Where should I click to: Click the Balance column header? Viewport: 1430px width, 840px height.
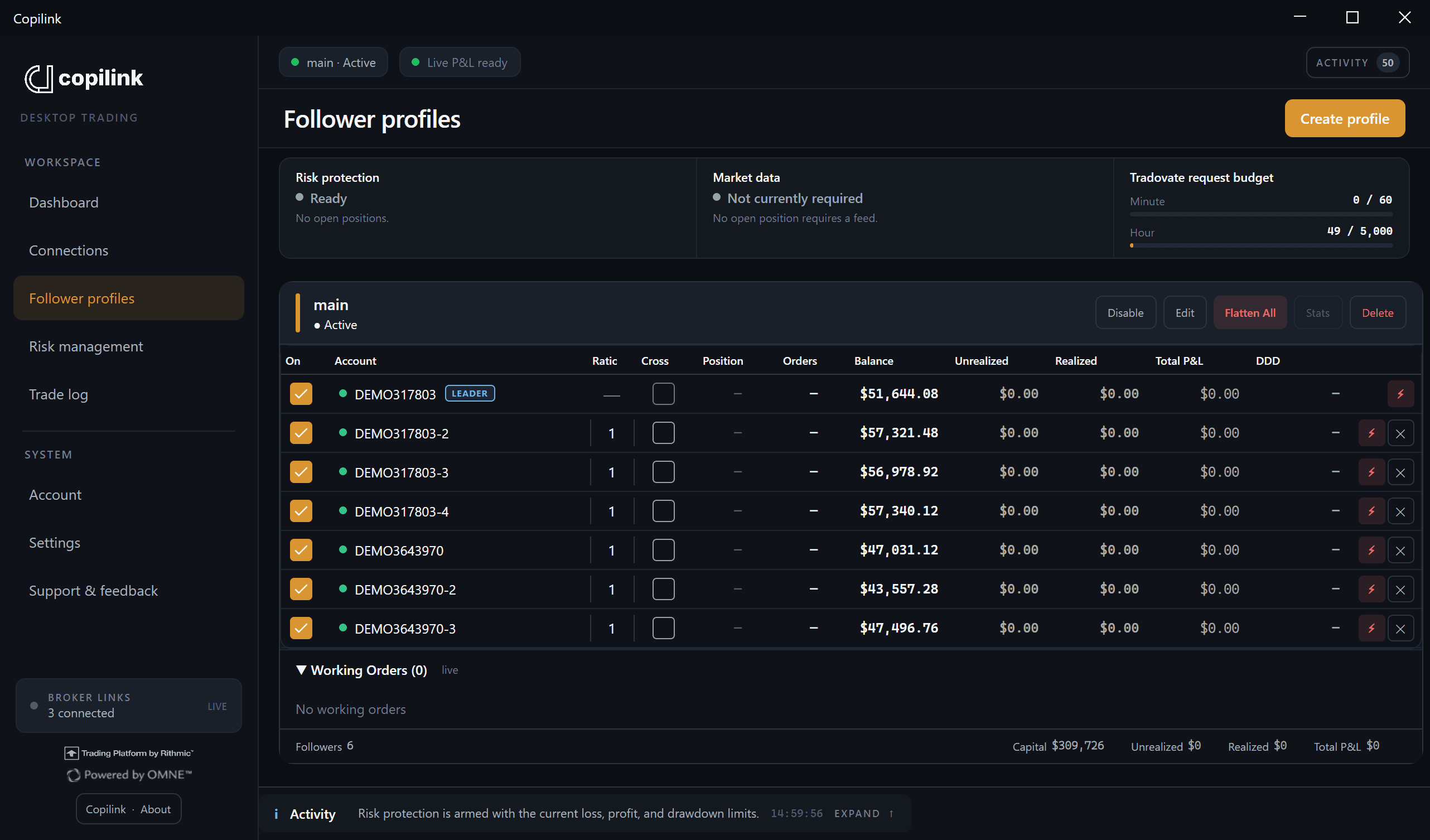(x=874, y=361)
